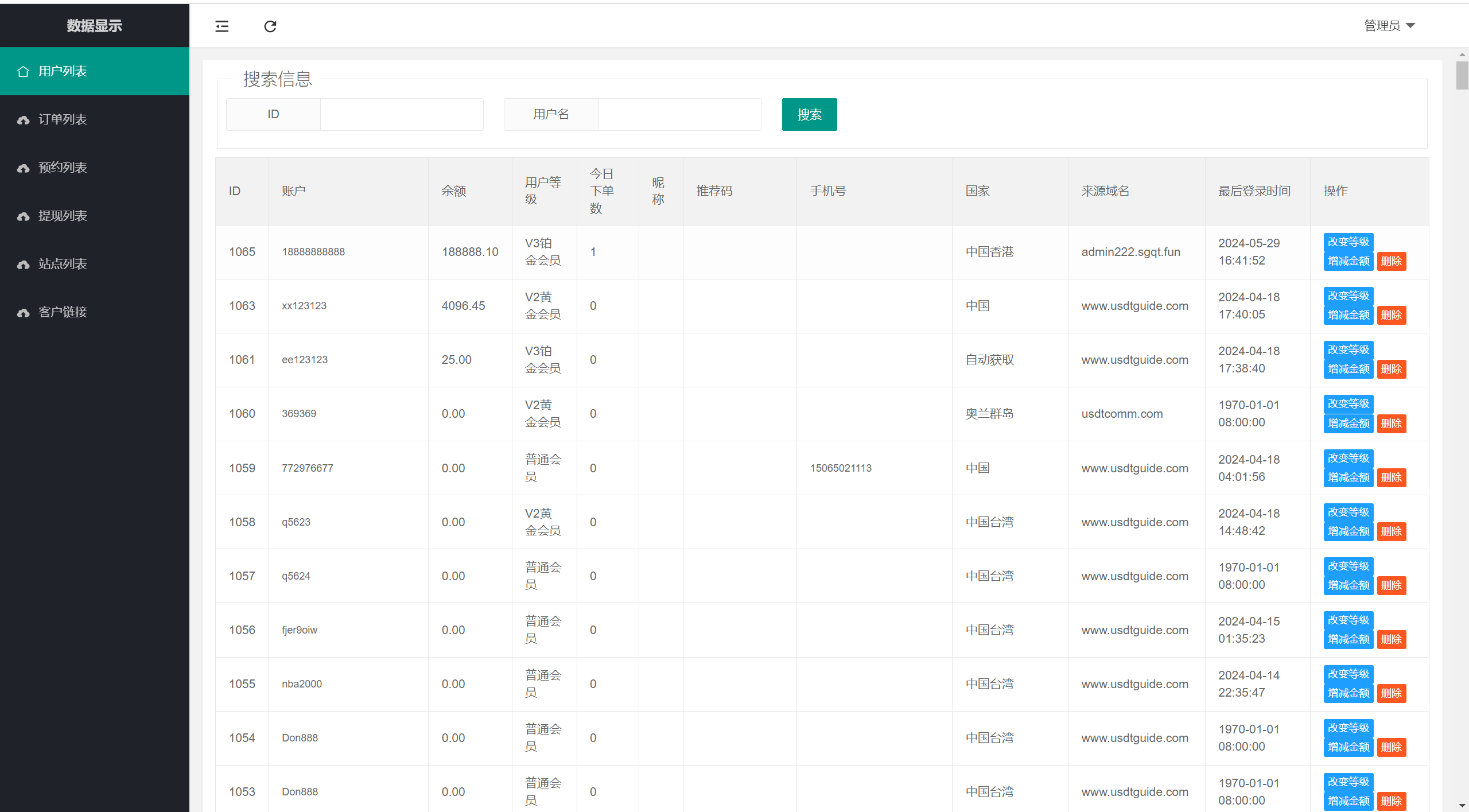This screenshot has height=812, width=1469.
Task: Delete user 1061 with 删除 button
Action: coord(1391,369)
